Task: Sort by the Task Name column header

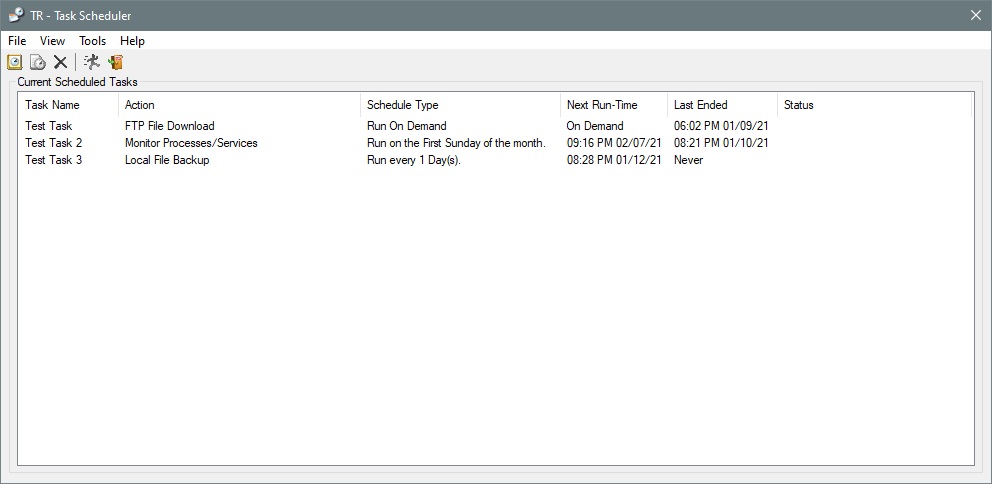Action: 68,105
